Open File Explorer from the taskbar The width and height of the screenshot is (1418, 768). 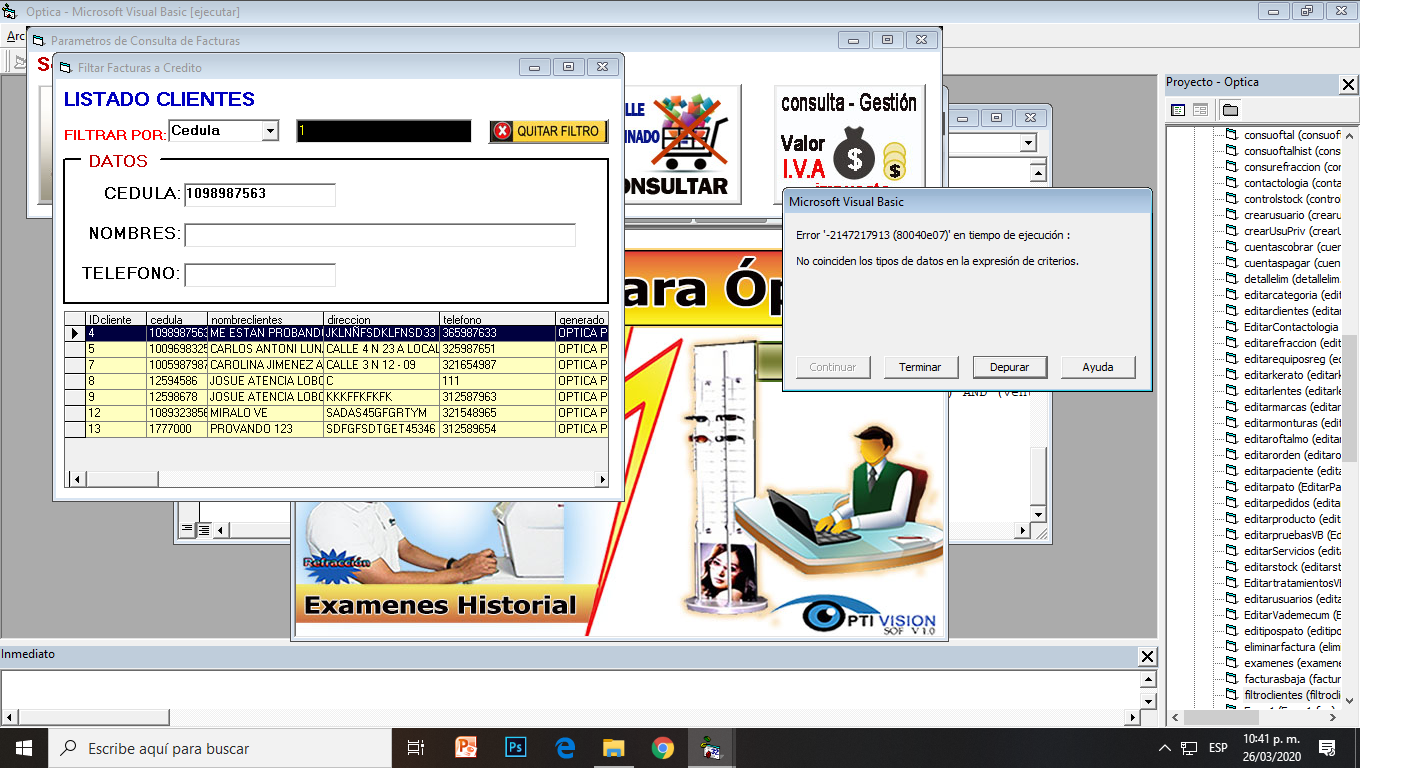pyautogui.click(x=614, y=747)
